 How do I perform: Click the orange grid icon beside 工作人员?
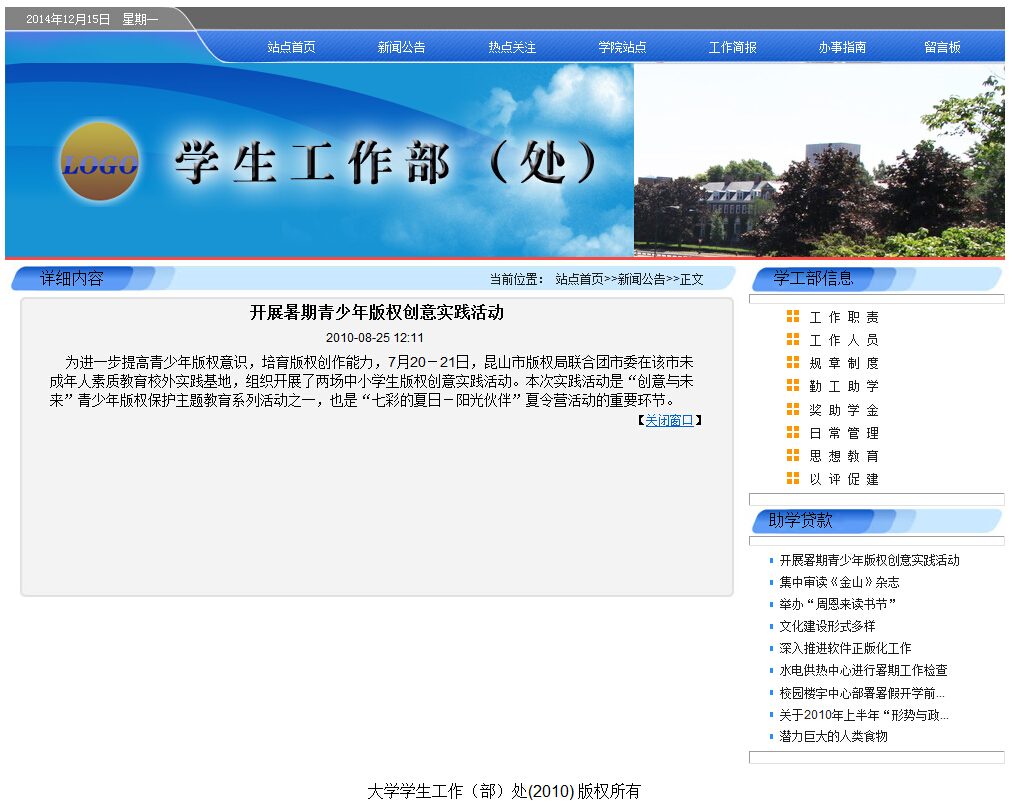click(793, 339)
